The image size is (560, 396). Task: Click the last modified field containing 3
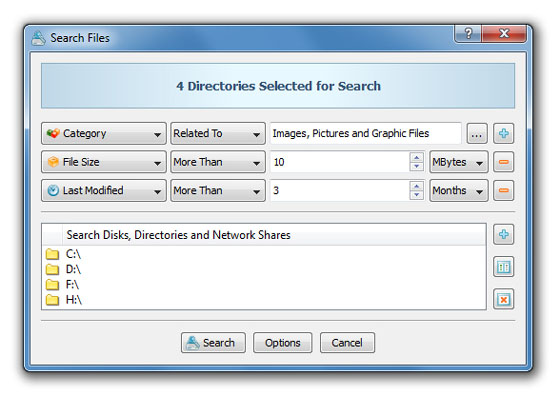340,191
